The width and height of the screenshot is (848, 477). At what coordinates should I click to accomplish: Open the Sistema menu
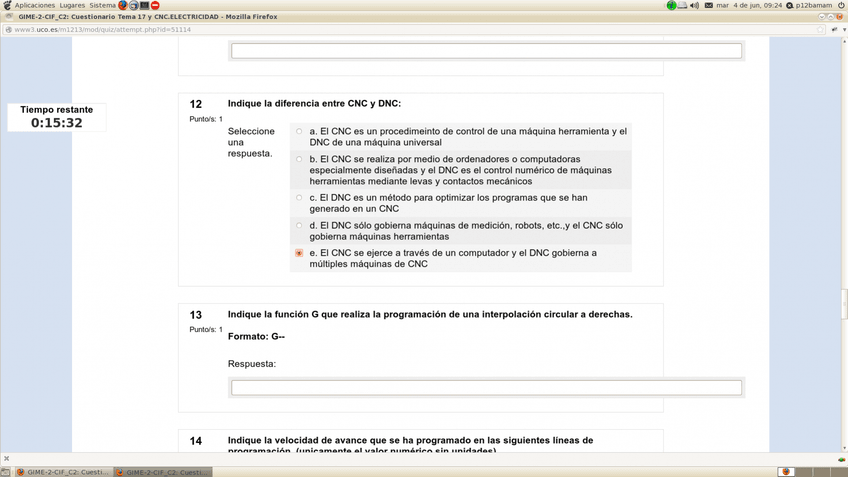click(103, 5)
